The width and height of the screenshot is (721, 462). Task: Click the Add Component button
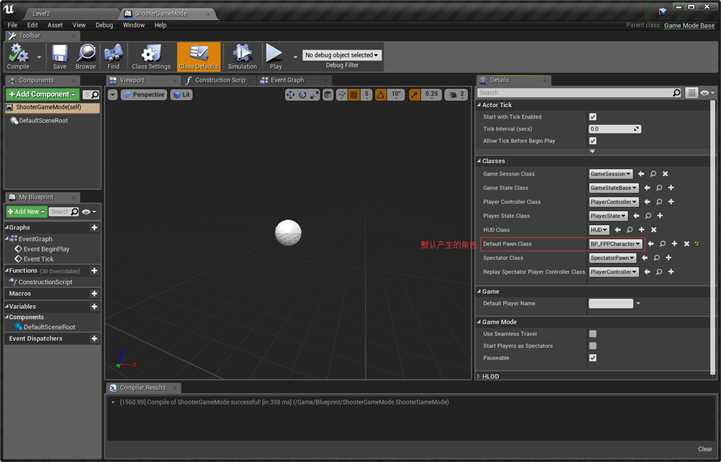(x=43, y=95)
